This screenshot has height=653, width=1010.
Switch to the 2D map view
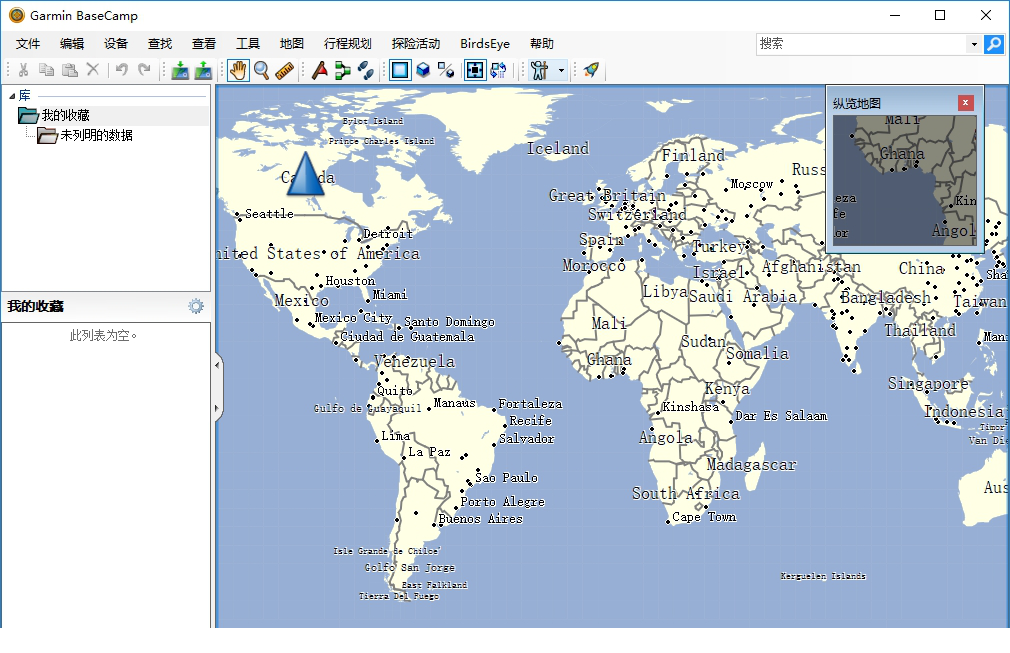400,70
